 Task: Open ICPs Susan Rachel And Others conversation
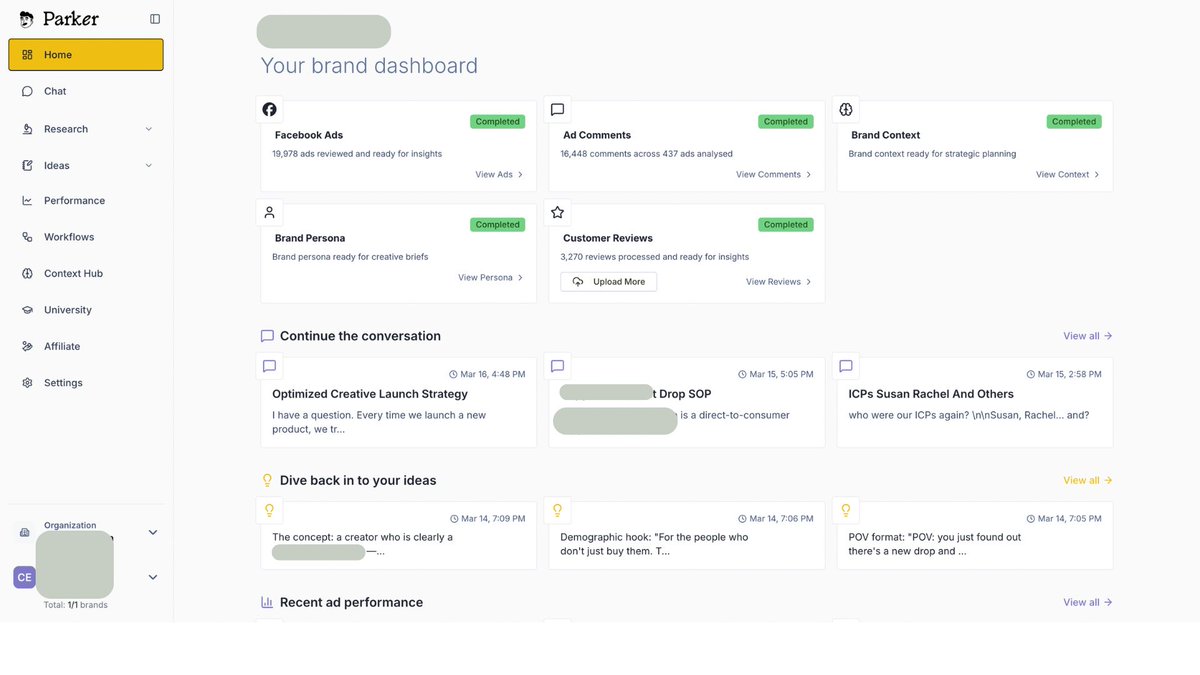coord(975,402)
